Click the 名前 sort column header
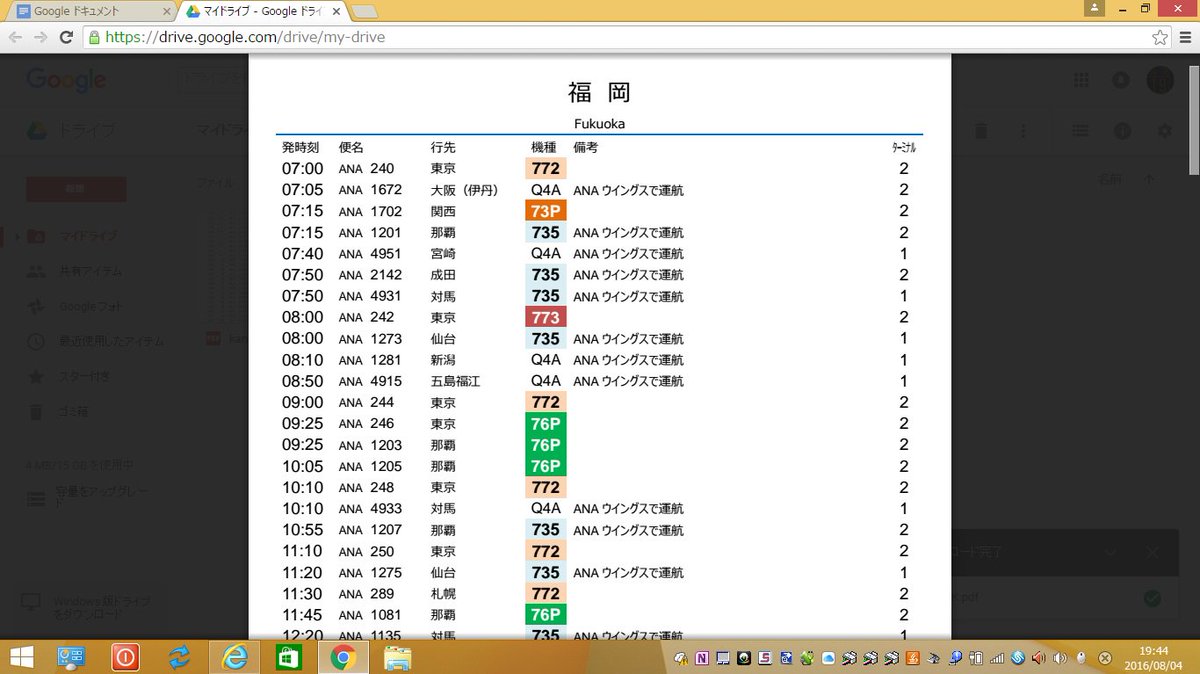Image resolution: width=1200 pixels, height=674 pixels. pyautogui.click(x=1110, y=180)
